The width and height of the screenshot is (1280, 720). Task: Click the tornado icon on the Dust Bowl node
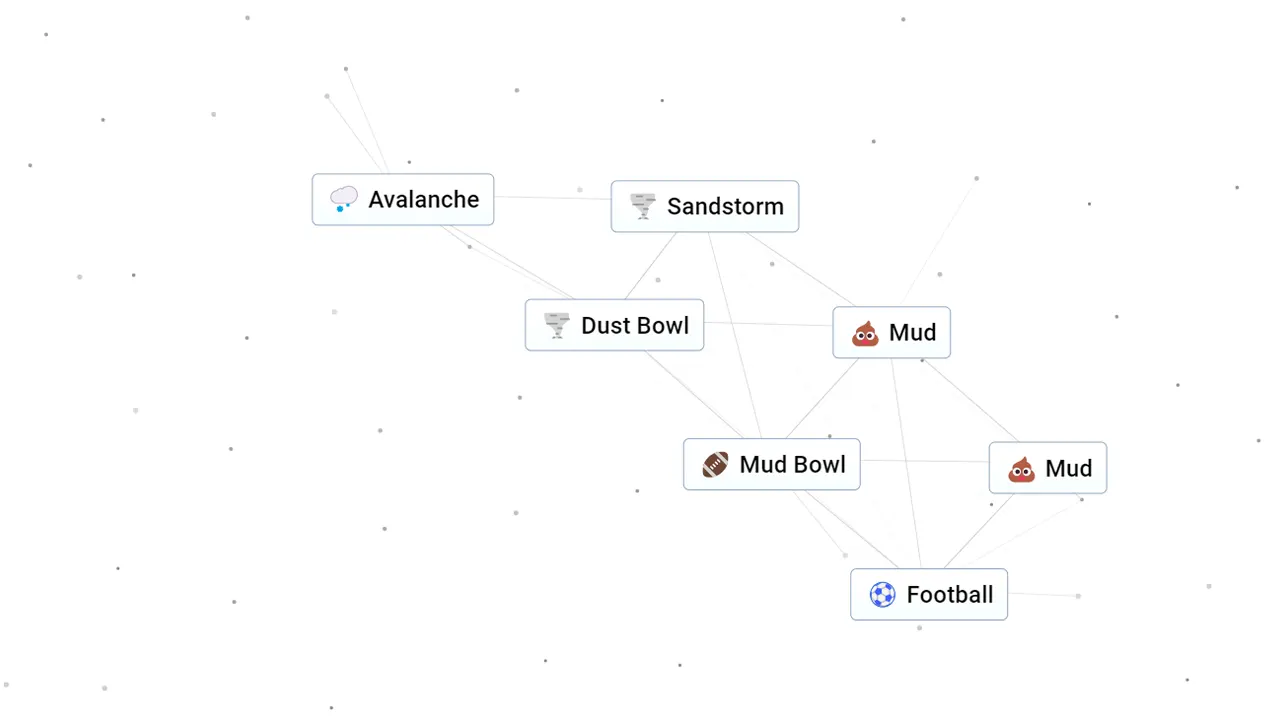pos(556,325)
